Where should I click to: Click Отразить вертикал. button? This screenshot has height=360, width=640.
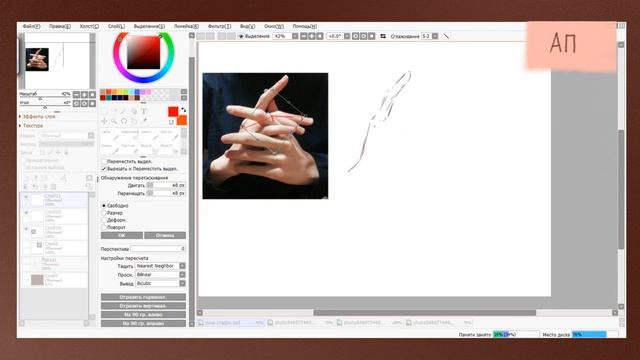(x=143, y=306)
